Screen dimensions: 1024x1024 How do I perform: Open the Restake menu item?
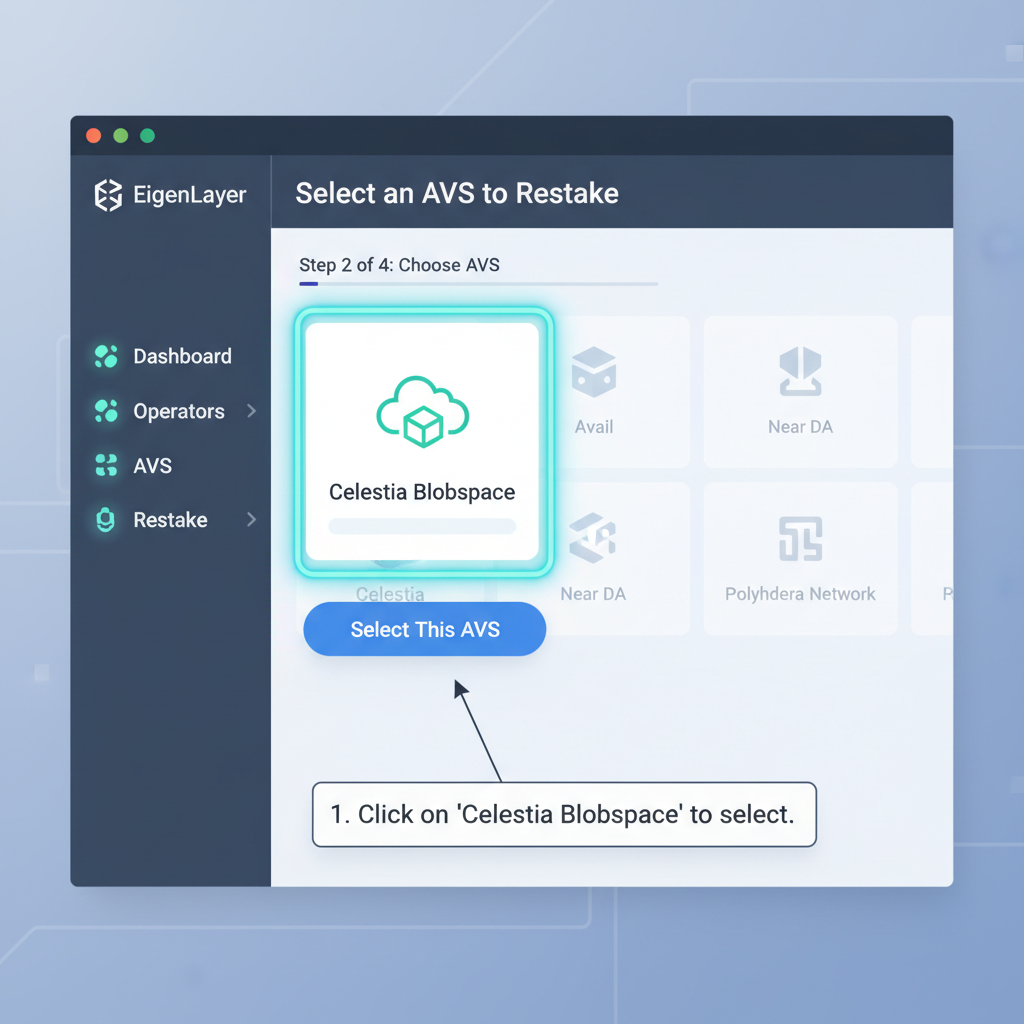click(x=170, y=520)
